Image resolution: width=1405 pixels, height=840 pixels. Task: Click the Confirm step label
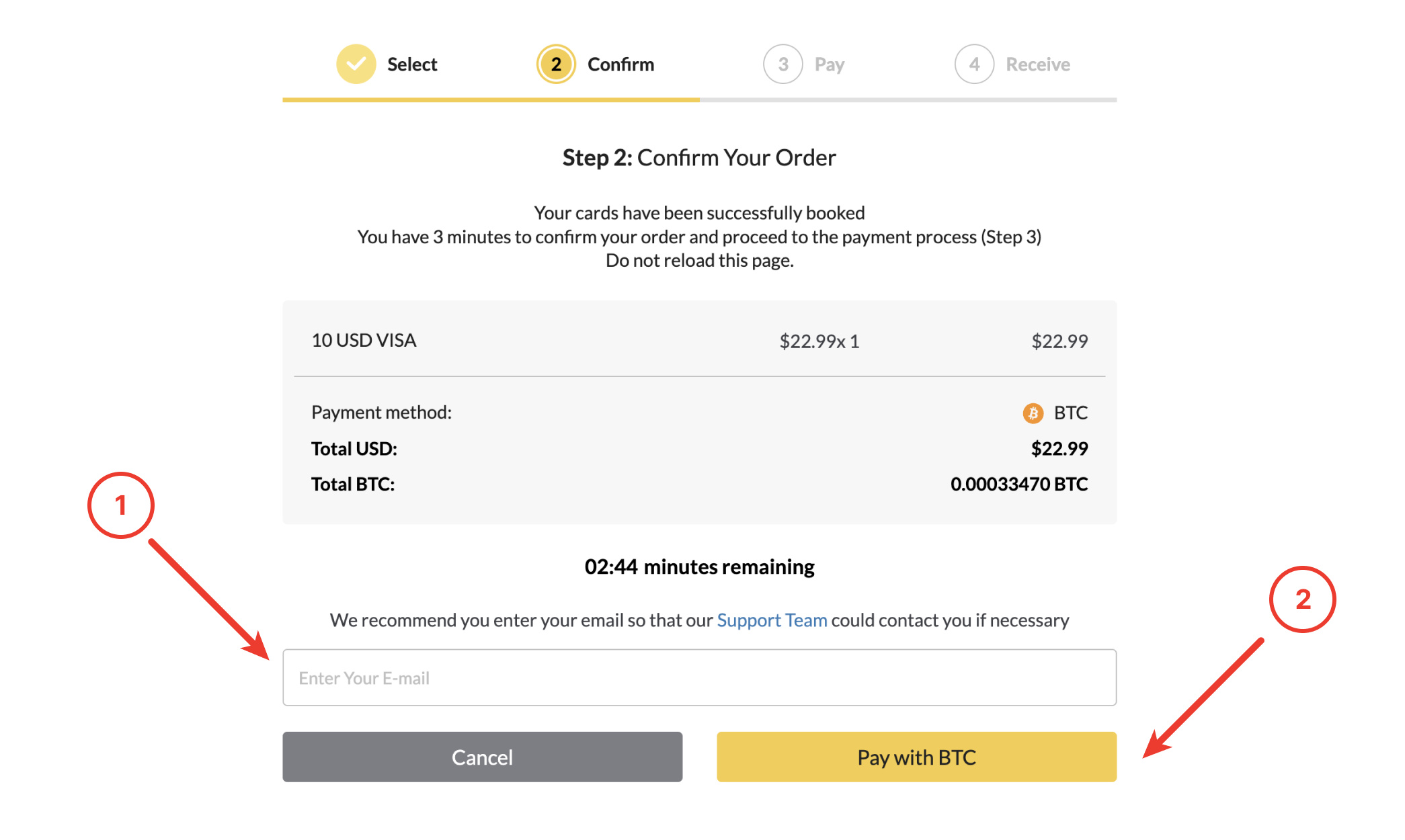coord(620,65)
